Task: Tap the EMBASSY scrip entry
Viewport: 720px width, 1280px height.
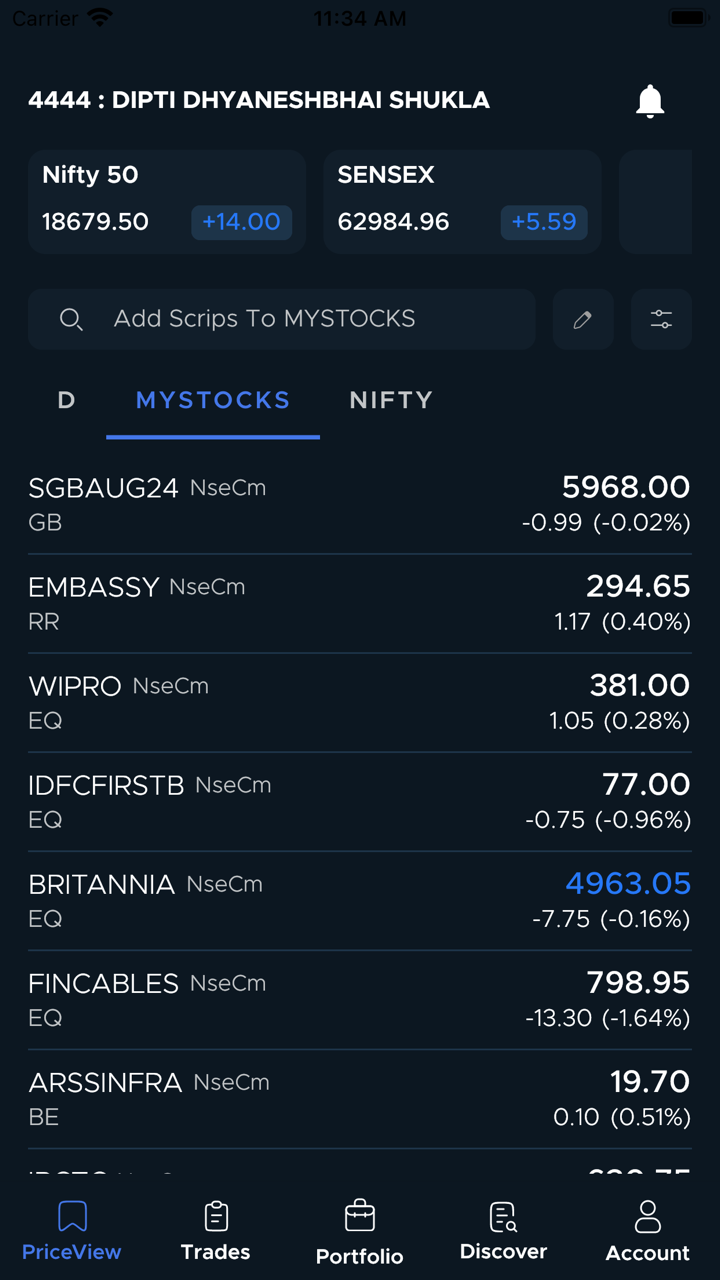Action: (x=360, y=603)
